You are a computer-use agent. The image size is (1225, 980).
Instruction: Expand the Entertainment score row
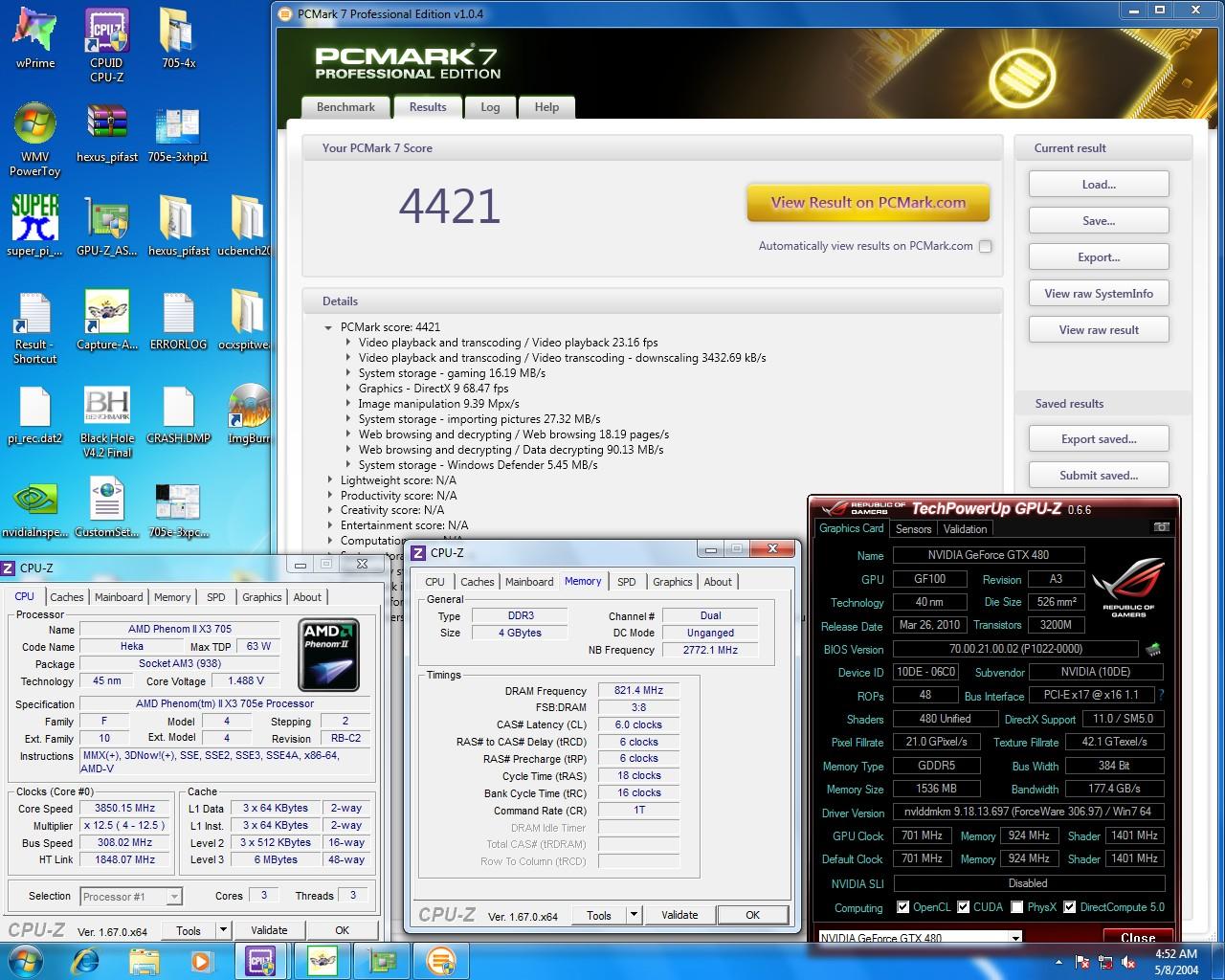329,525
